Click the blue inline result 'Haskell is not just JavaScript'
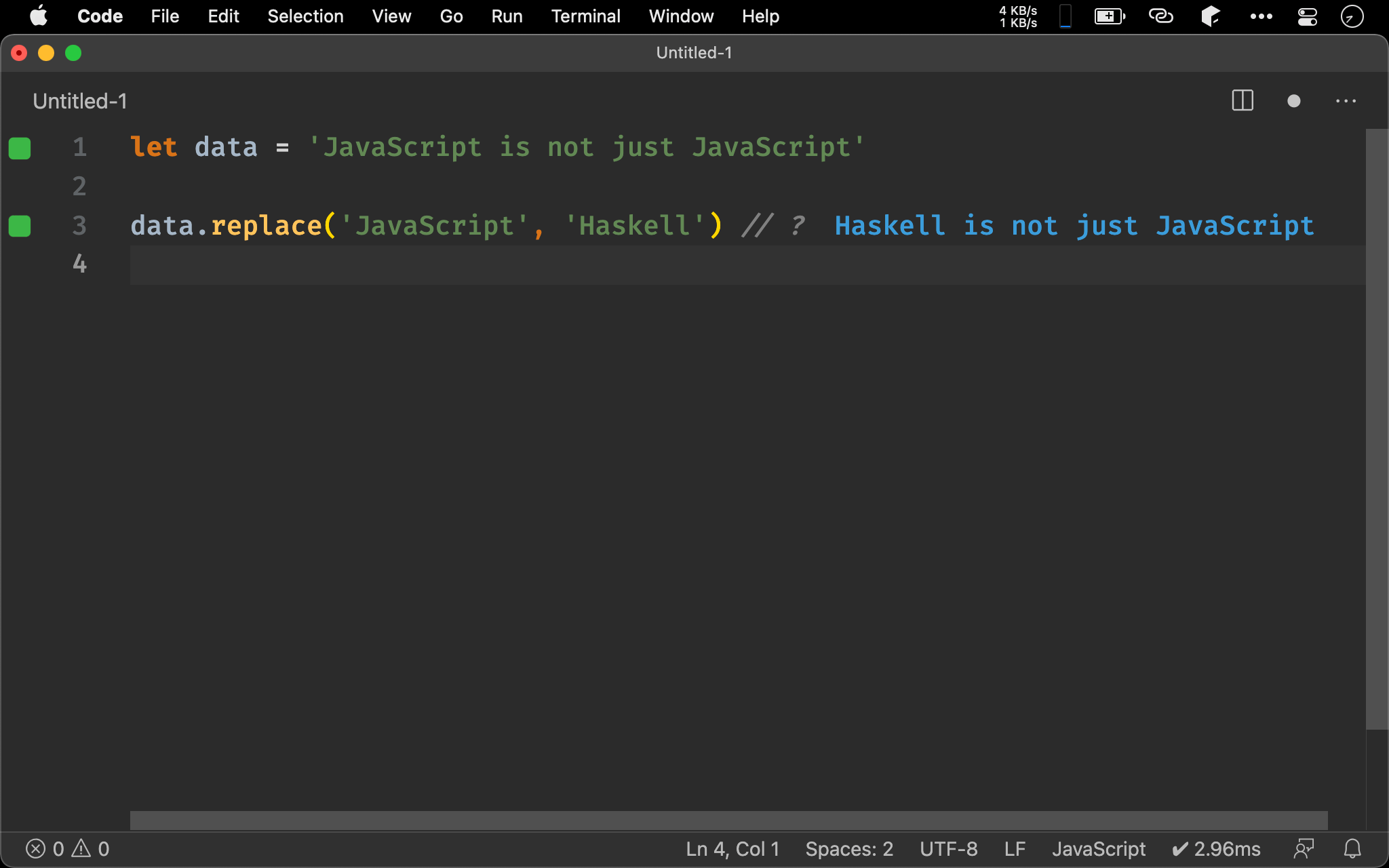1389x868 pixels. coord(1074,226)
